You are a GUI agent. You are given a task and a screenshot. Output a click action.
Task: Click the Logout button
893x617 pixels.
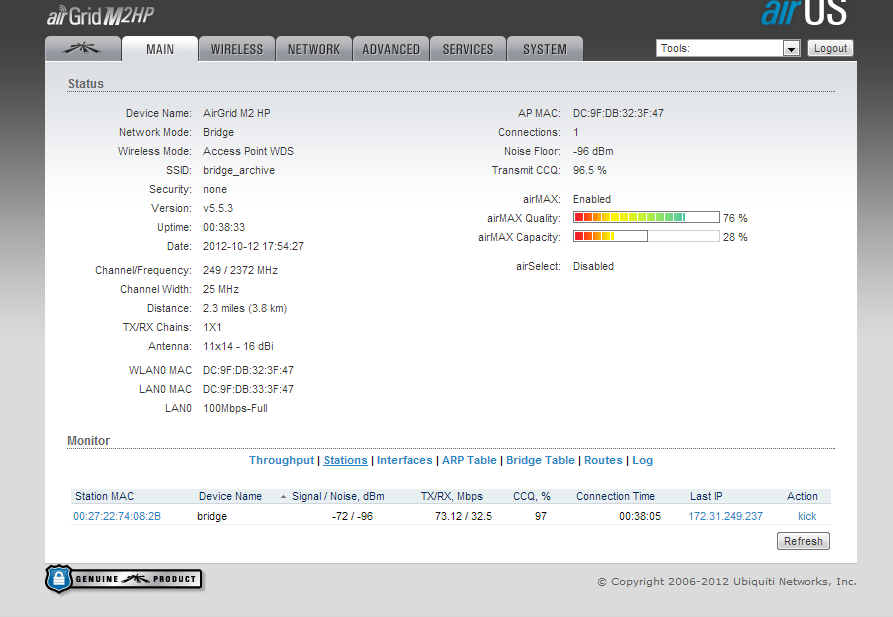(830, 48)
